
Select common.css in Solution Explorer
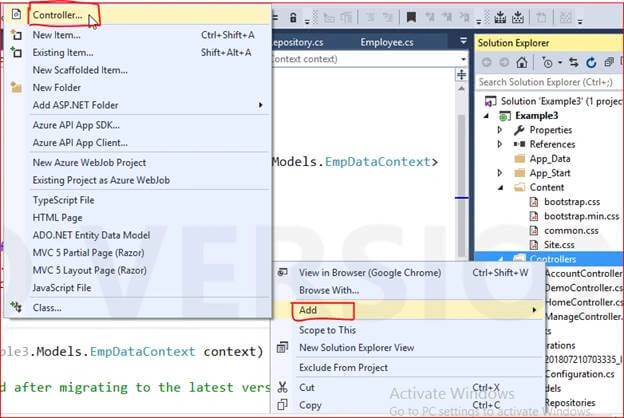571,230
